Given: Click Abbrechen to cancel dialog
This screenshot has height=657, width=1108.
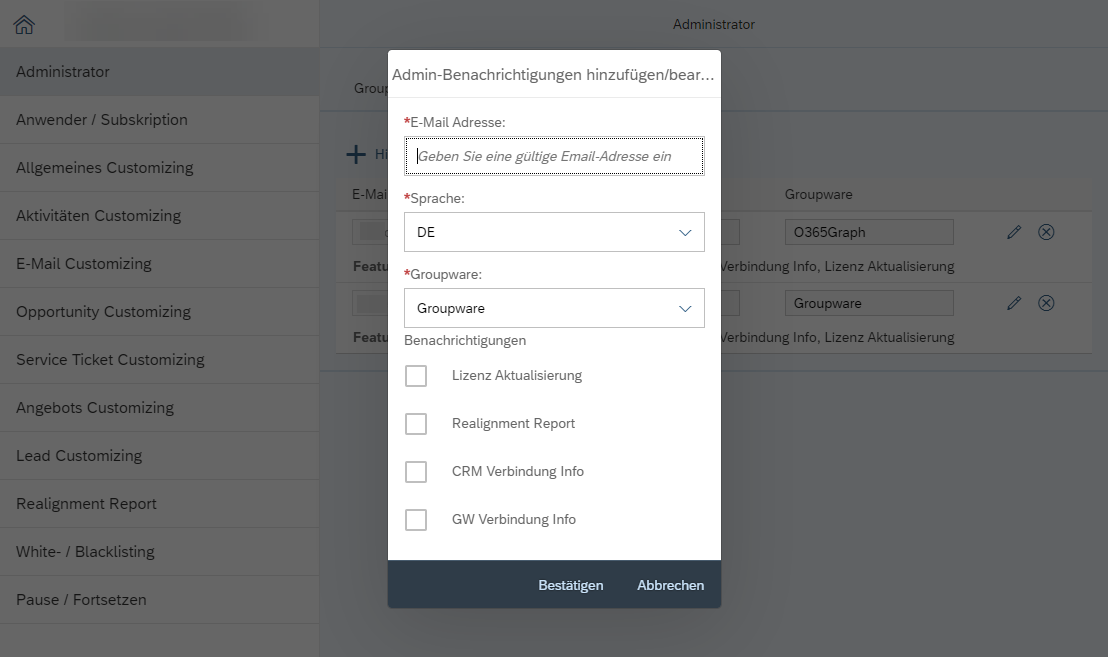Looking at the screenshot, I should 670,585.
